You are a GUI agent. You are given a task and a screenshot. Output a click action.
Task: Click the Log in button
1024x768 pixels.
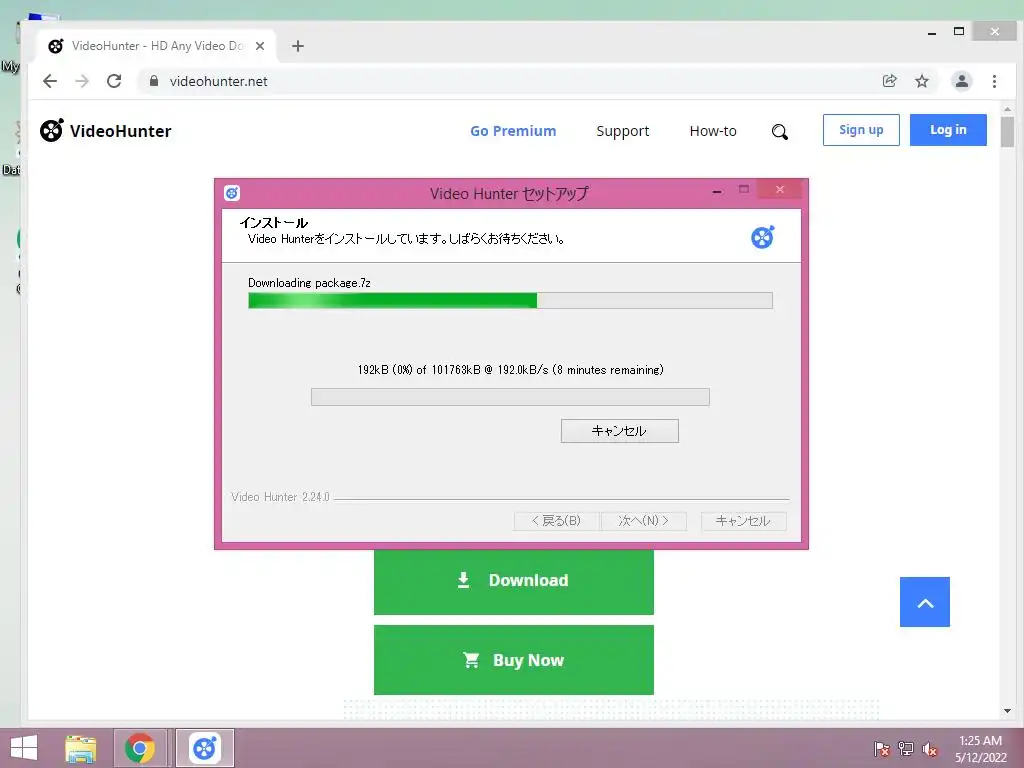948,130
